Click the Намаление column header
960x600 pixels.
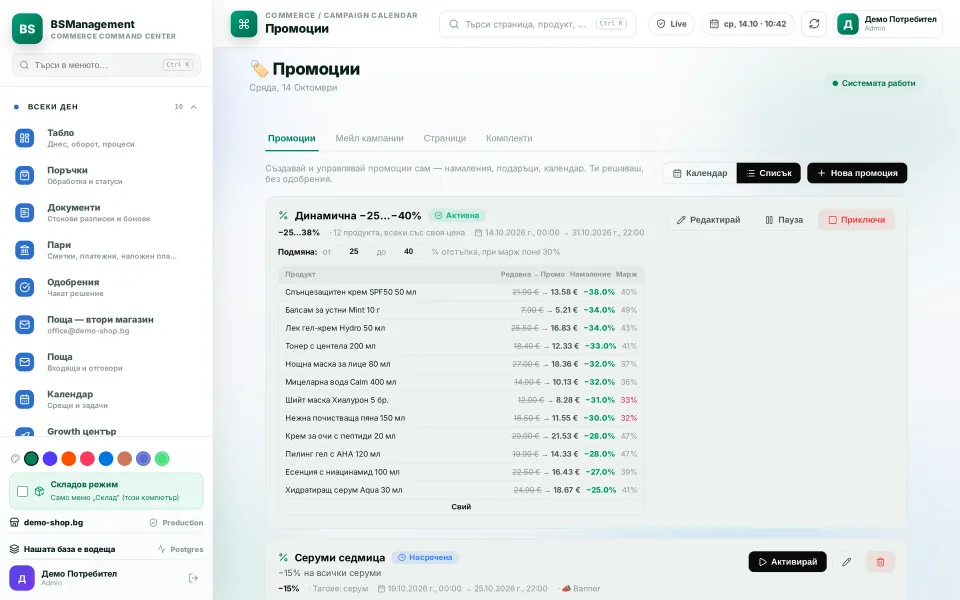tap(590, 274)
